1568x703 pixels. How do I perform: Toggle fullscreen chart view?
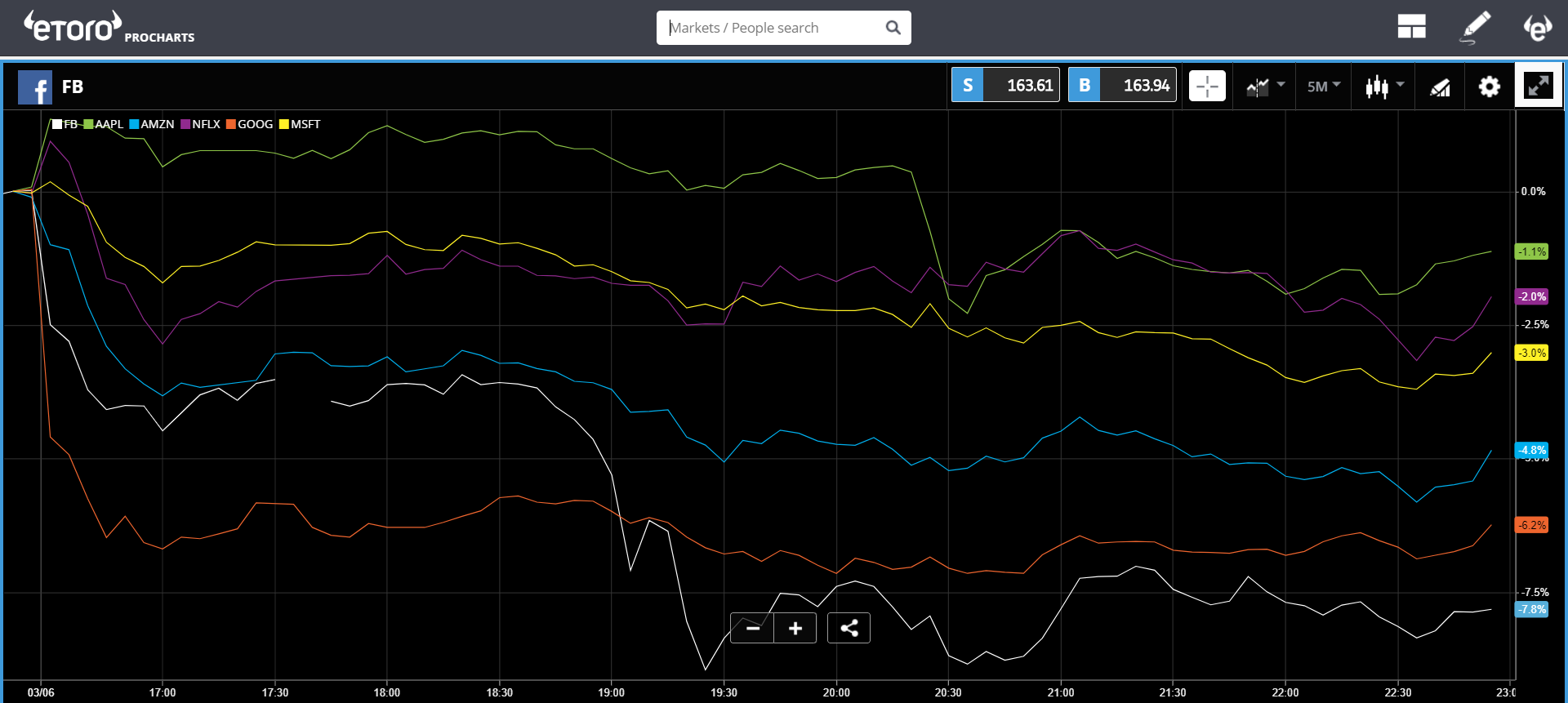tap(1538, 85)
